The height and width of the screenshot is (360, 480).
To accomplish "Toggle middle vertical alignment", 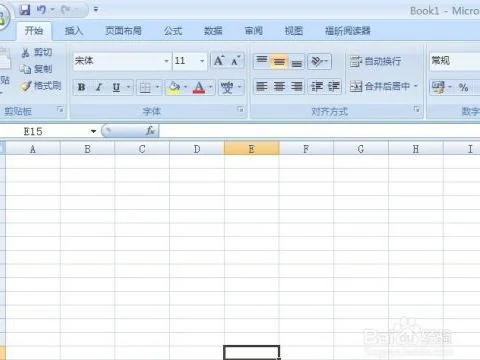I will tap(279, 61).
